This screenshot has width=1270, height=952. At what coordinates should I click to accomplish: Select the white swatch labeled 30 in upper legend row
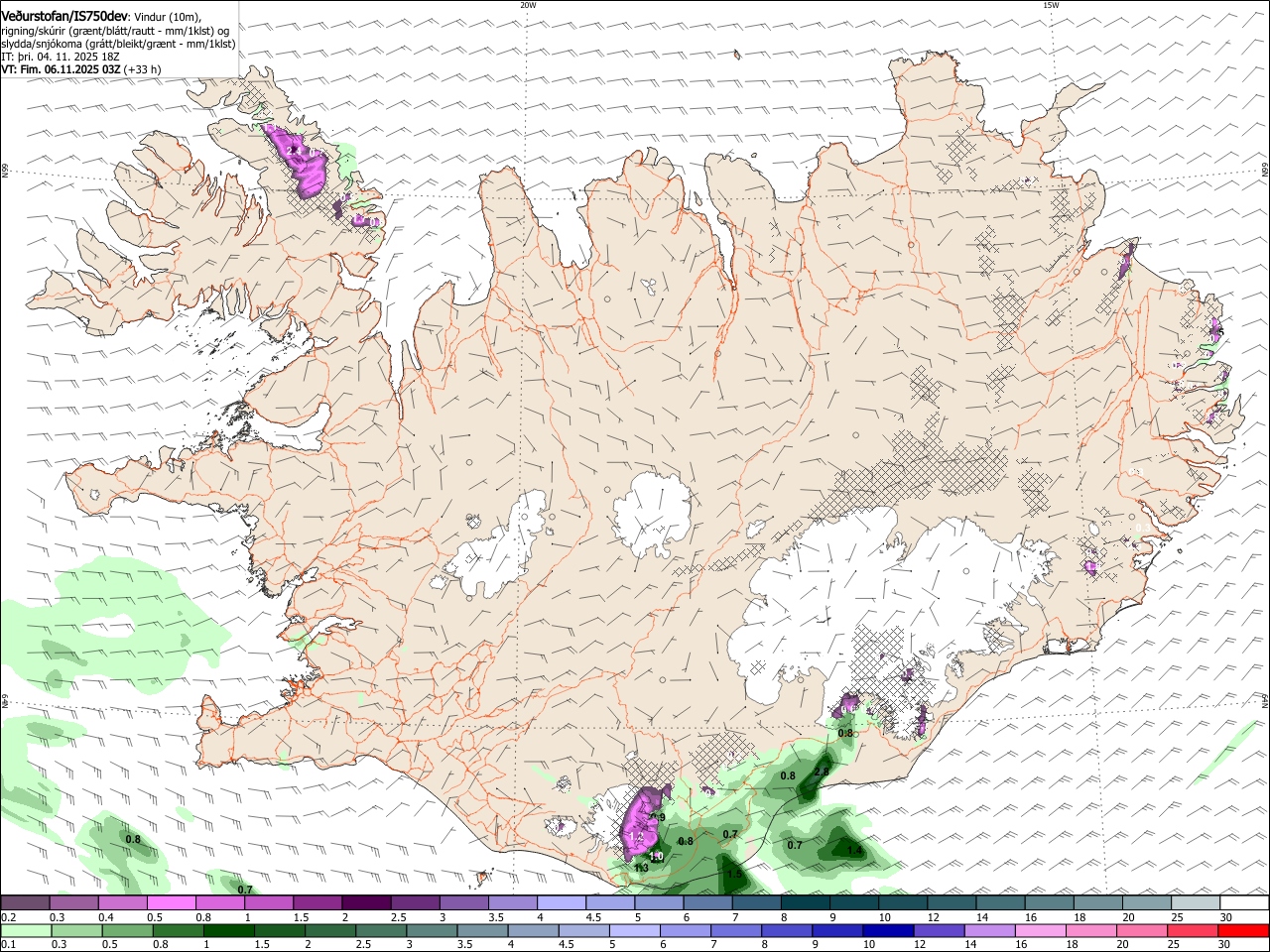coord(1244,903)
